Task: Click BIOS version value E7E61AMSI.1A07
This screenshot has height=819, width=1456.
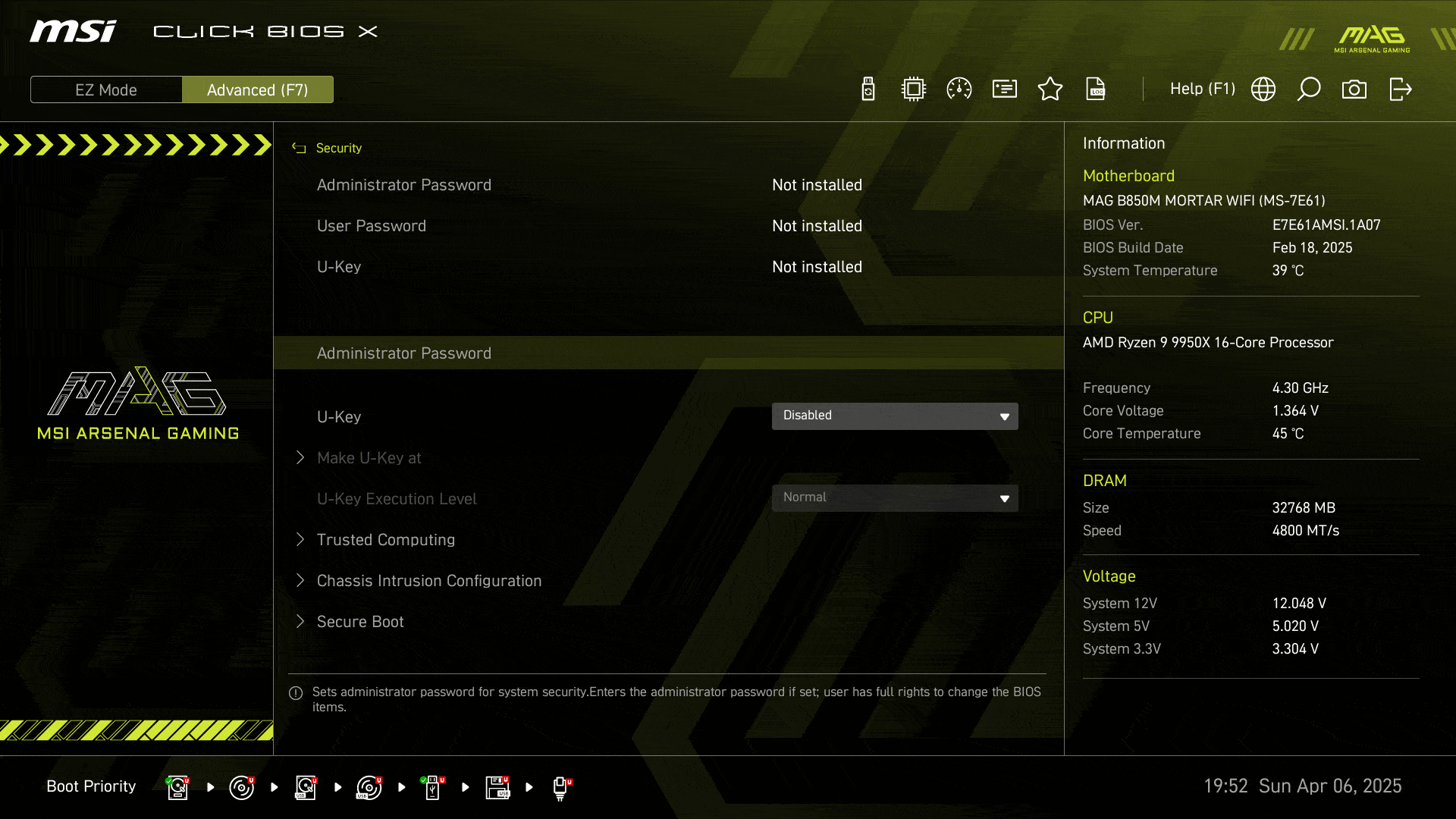Action: tap(1326, 225)
